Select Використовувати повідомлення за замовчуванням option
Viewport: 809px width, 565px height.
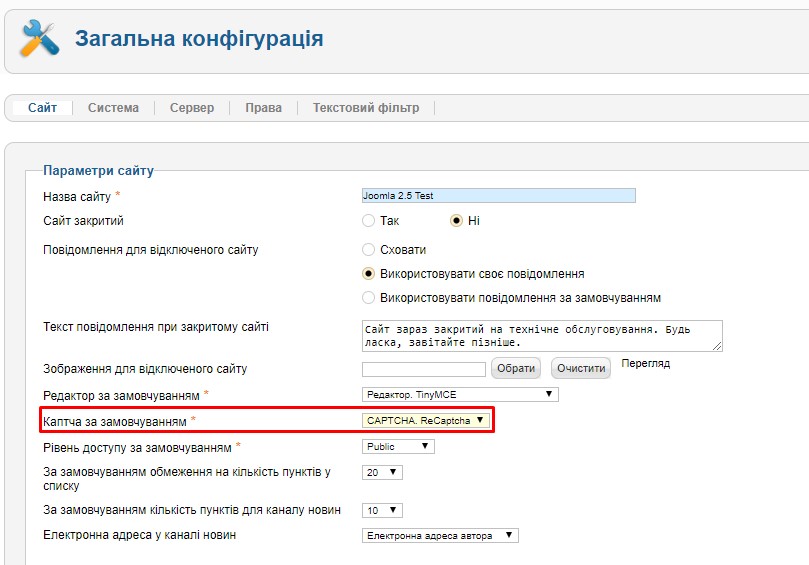coord(368,298)
